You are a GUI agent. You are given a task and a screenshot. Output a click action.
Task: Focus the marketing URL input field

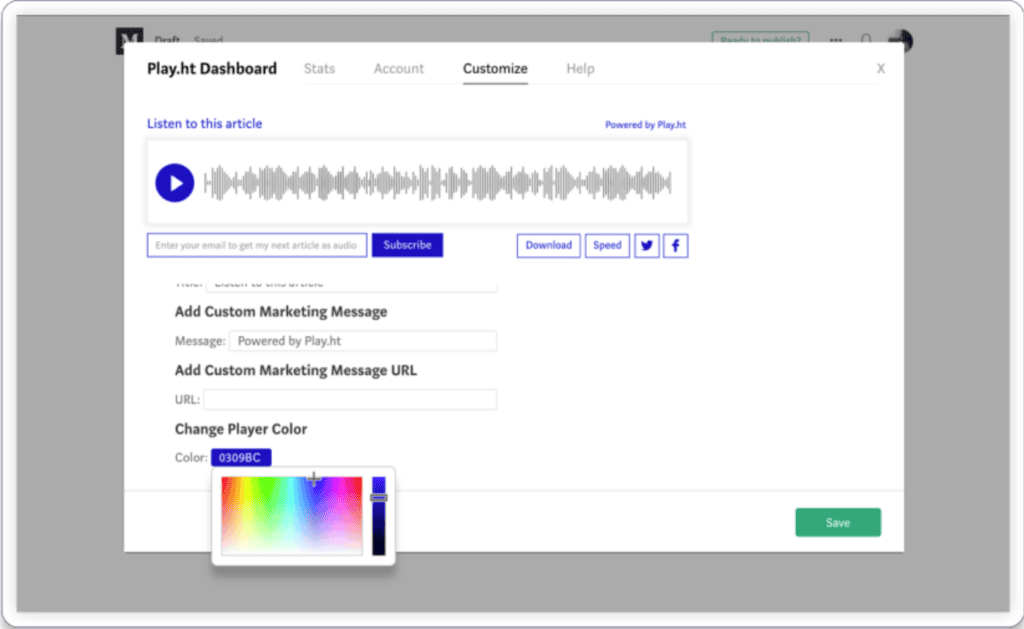tap(350, 400)
